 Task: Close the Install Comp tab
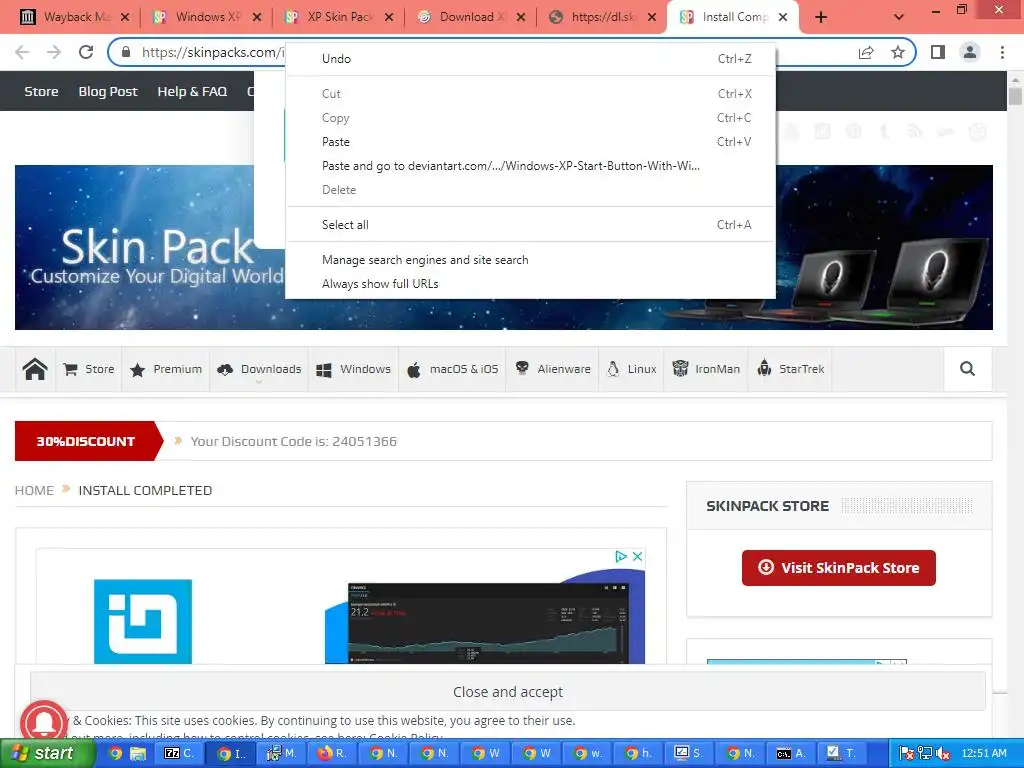tap(784, 17)
